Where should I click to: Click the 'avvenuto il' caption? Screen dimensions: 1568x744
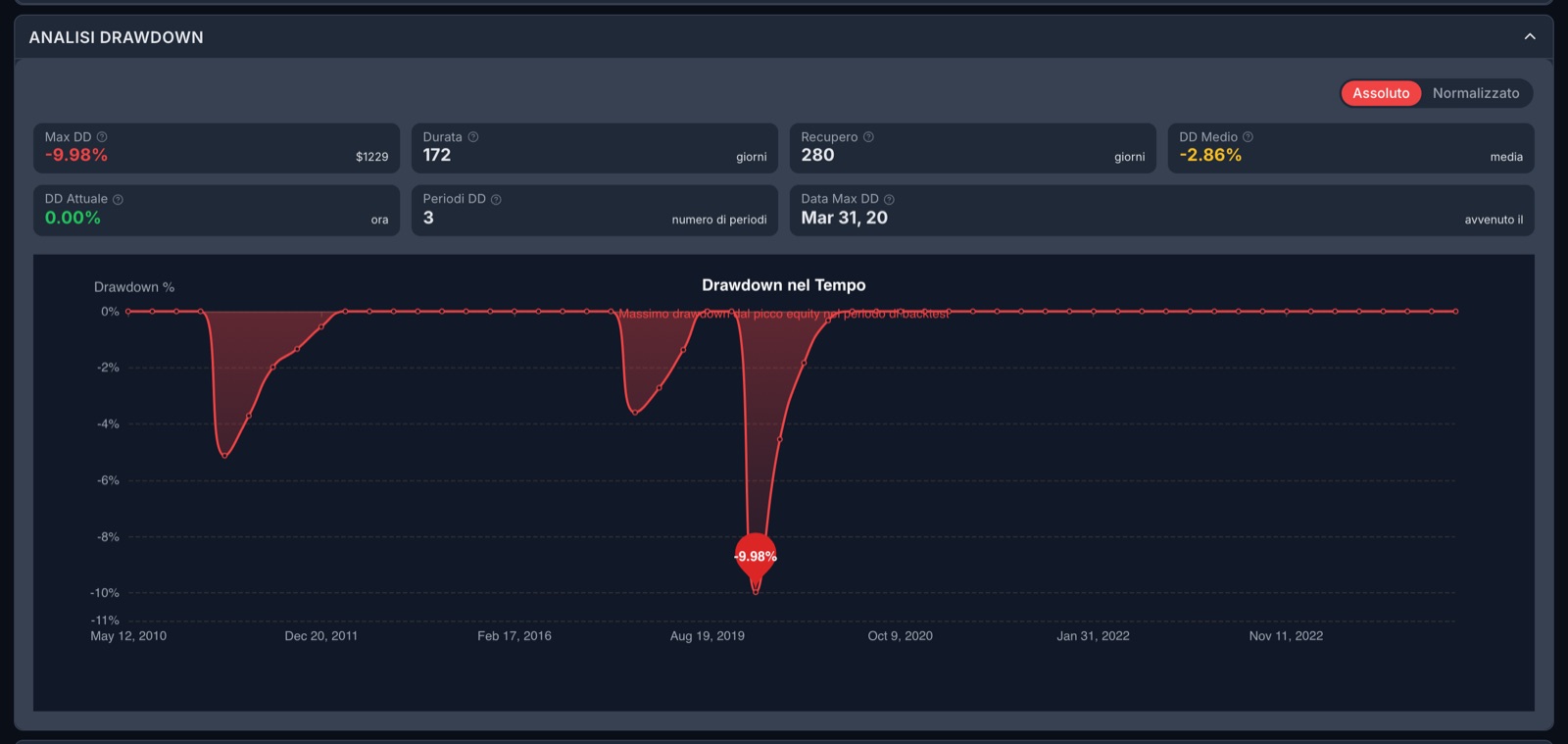coord(1494,220)
